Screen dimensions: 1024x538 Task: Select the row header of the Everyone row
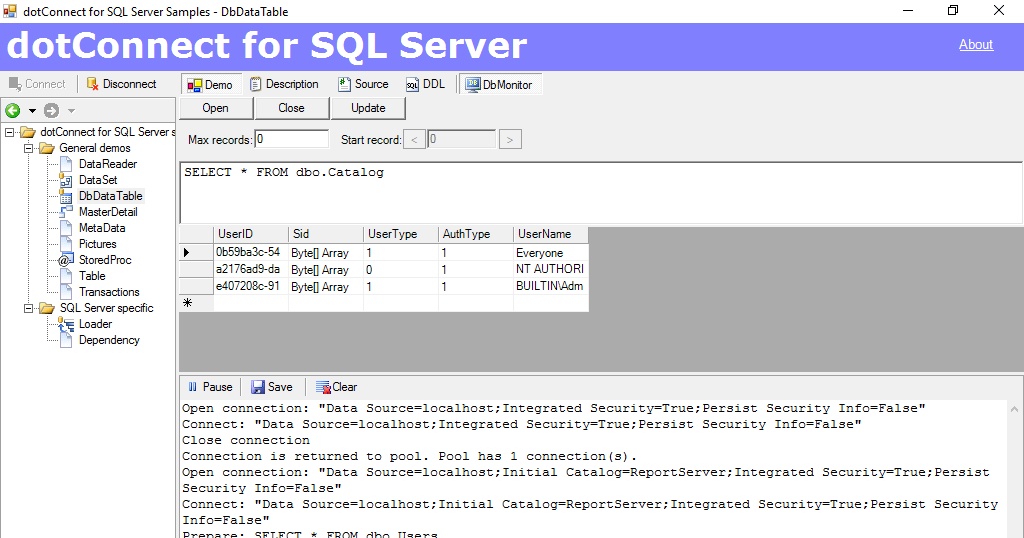(196, 252)
